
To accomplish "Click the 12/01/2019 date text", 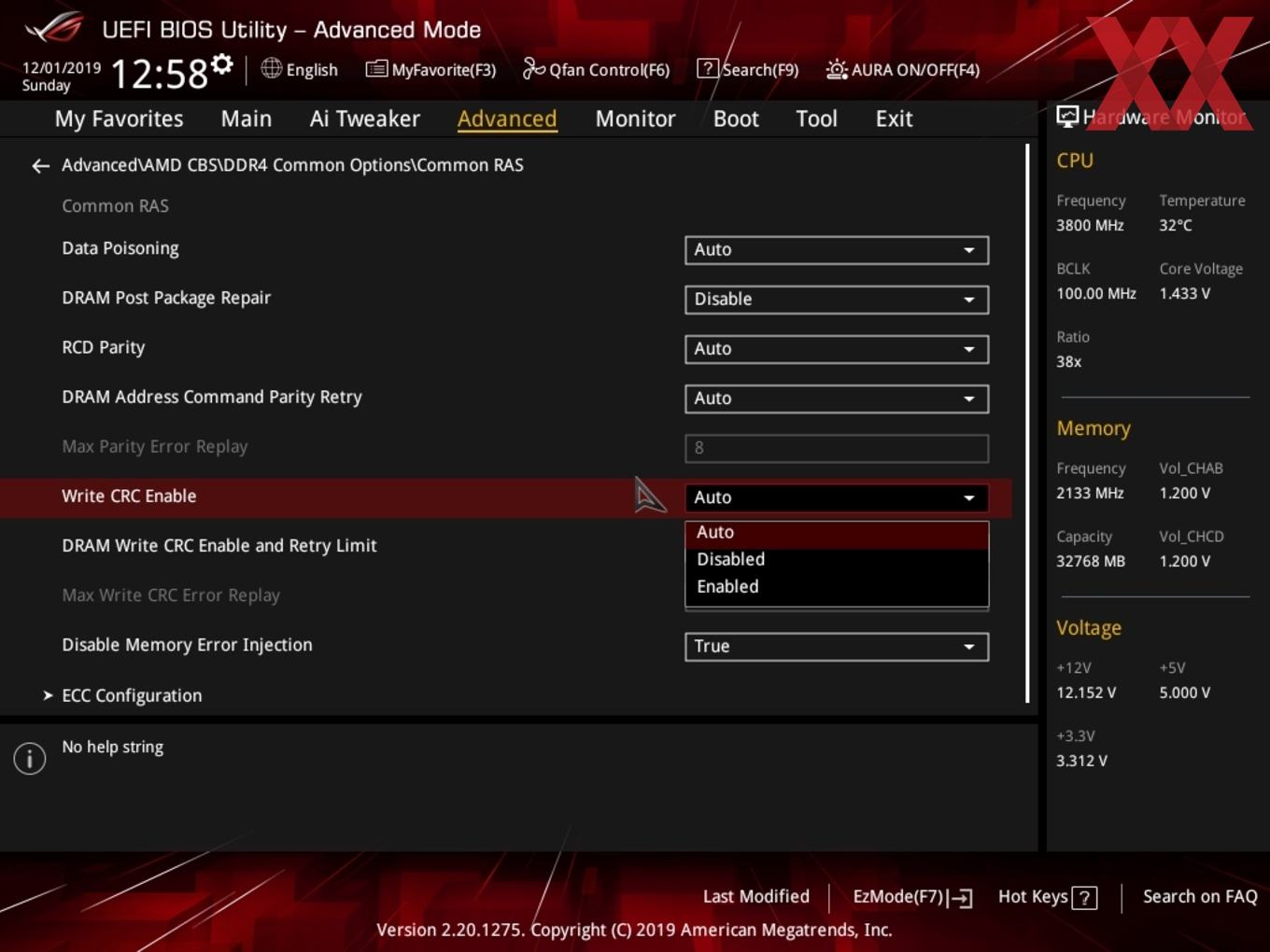I will (x=62, y=68).
